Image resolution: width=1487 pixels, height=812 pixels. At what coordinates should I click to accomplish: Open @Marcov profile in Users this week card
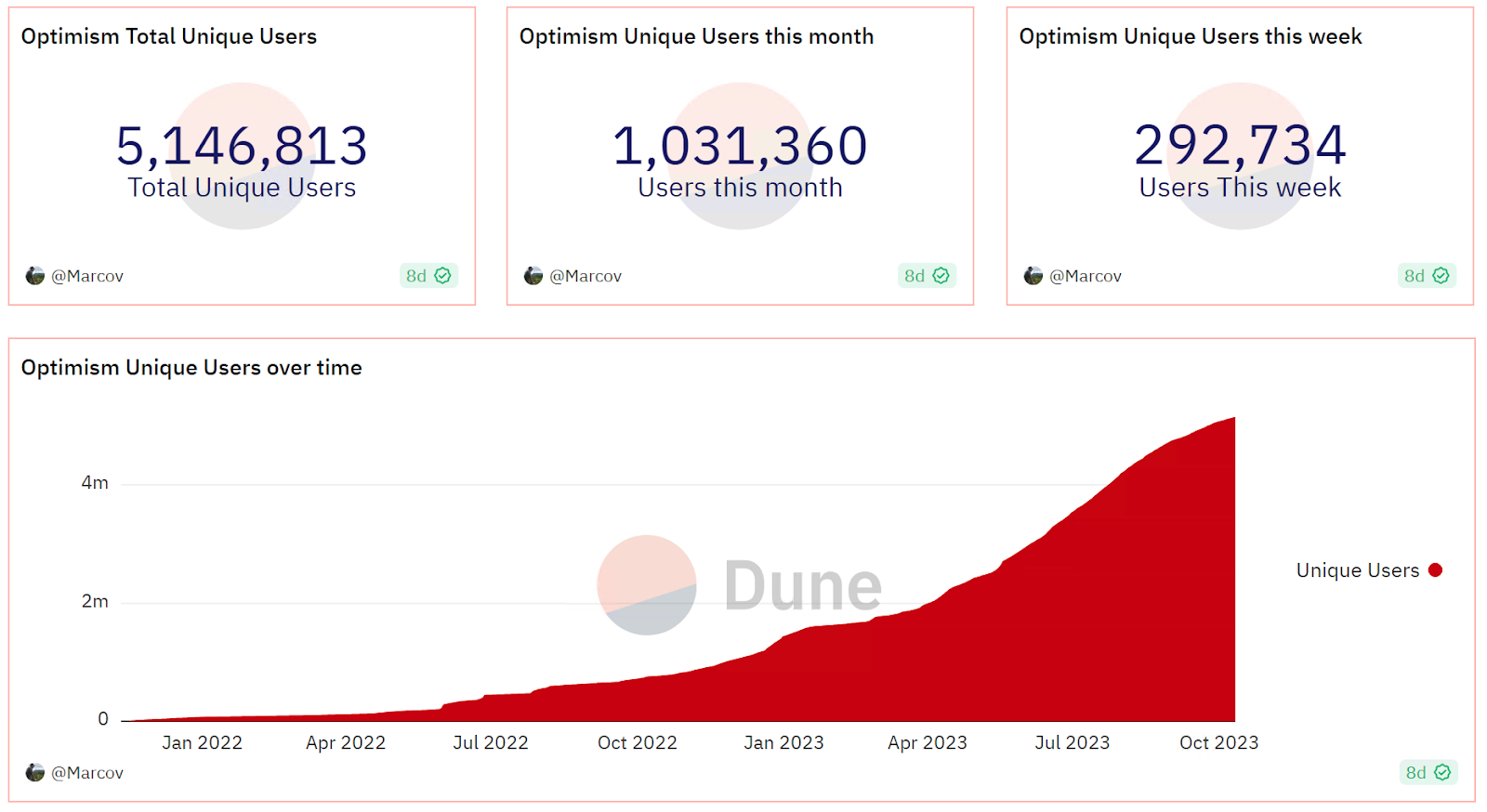(1086, 276)
